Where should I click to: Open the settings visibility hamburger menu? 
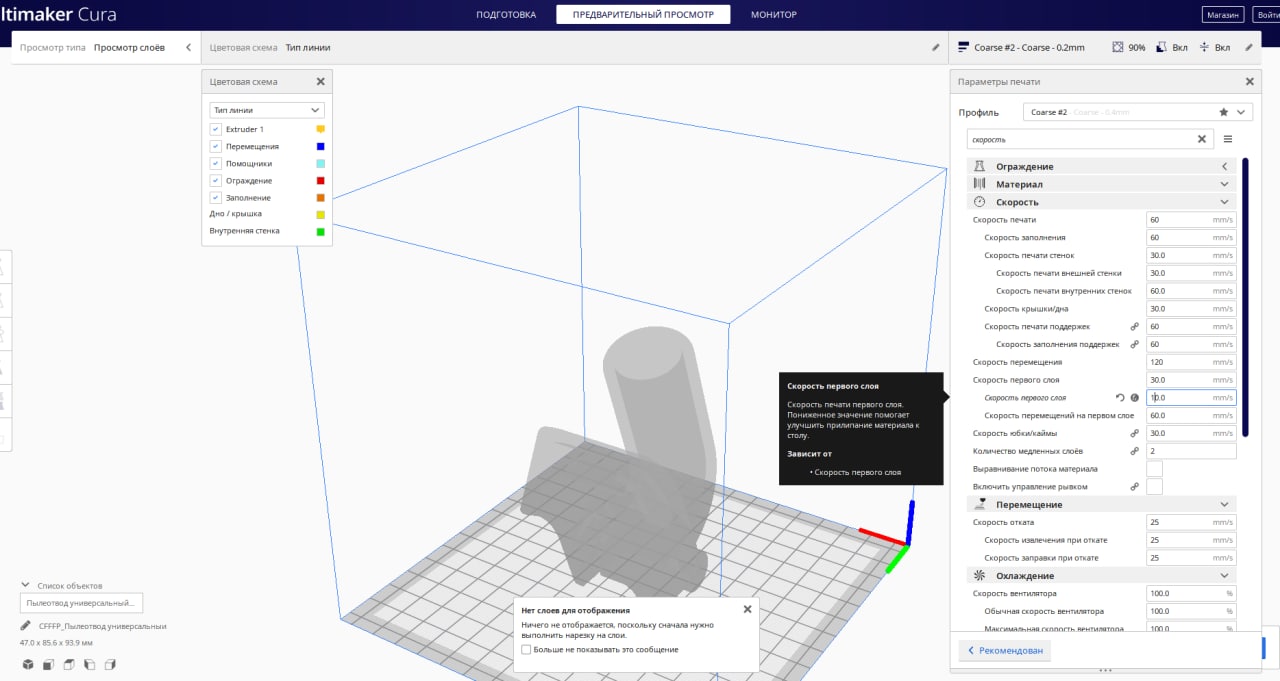click(1228, 139)
